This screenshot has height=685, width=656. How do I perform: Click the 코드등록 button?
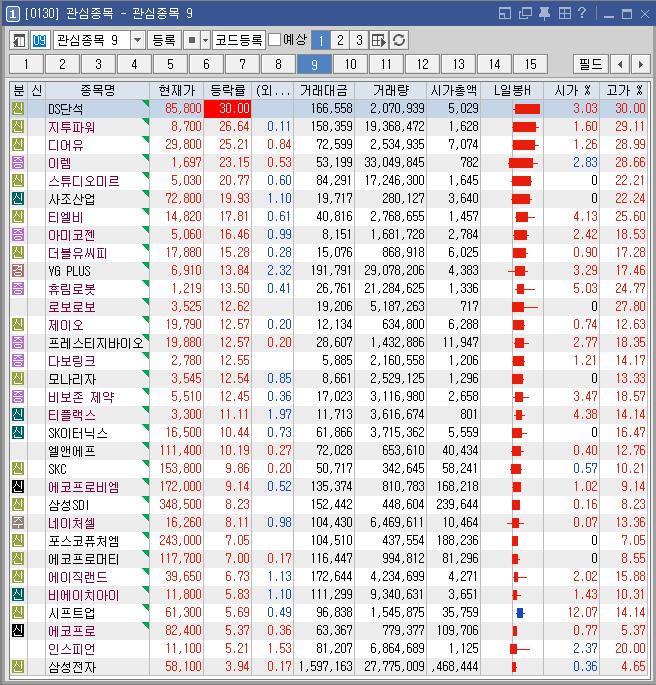click(239, 41)
